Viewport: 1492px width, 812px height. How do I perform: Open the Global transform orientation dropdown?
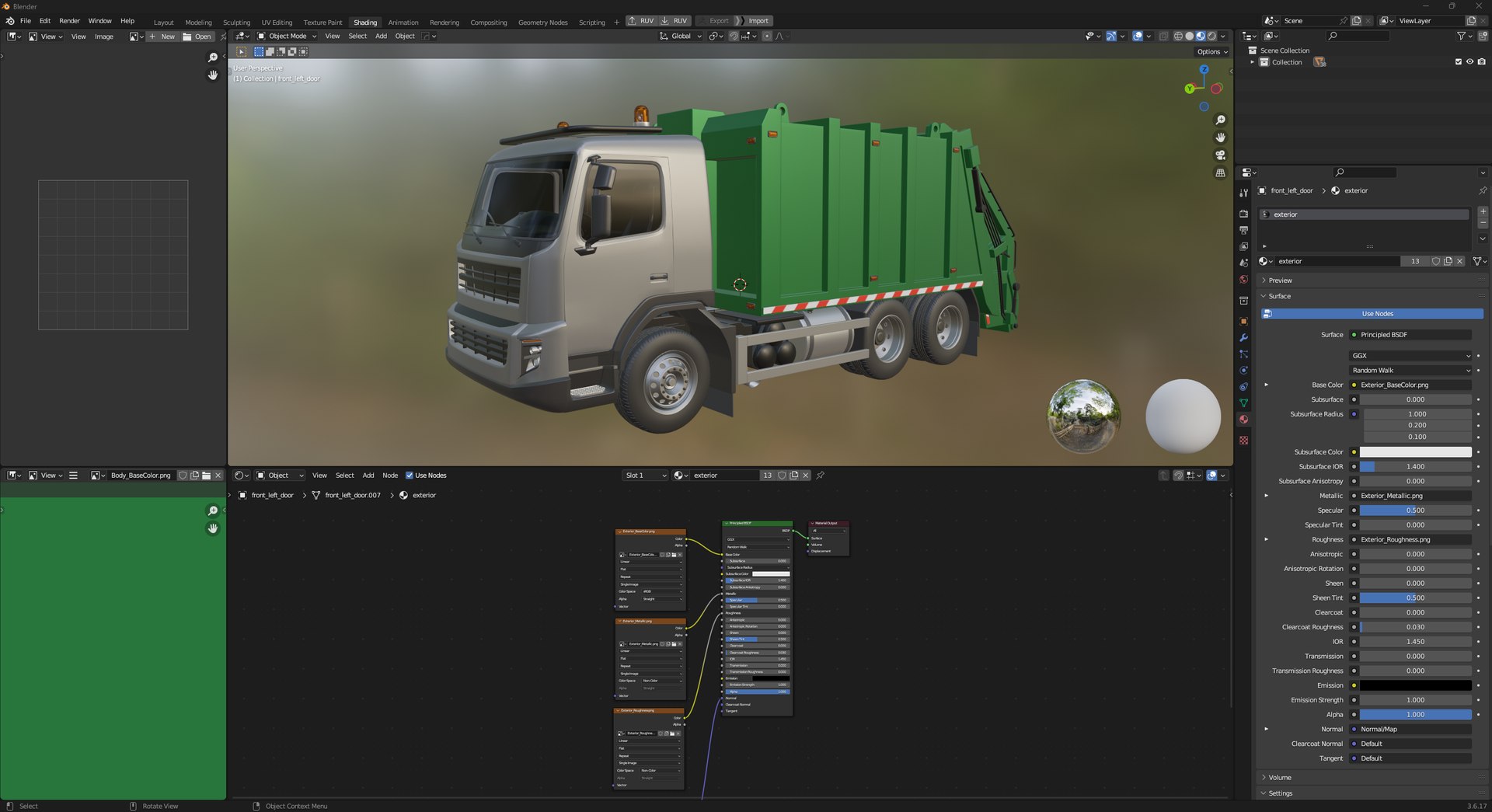pos(680,37)
